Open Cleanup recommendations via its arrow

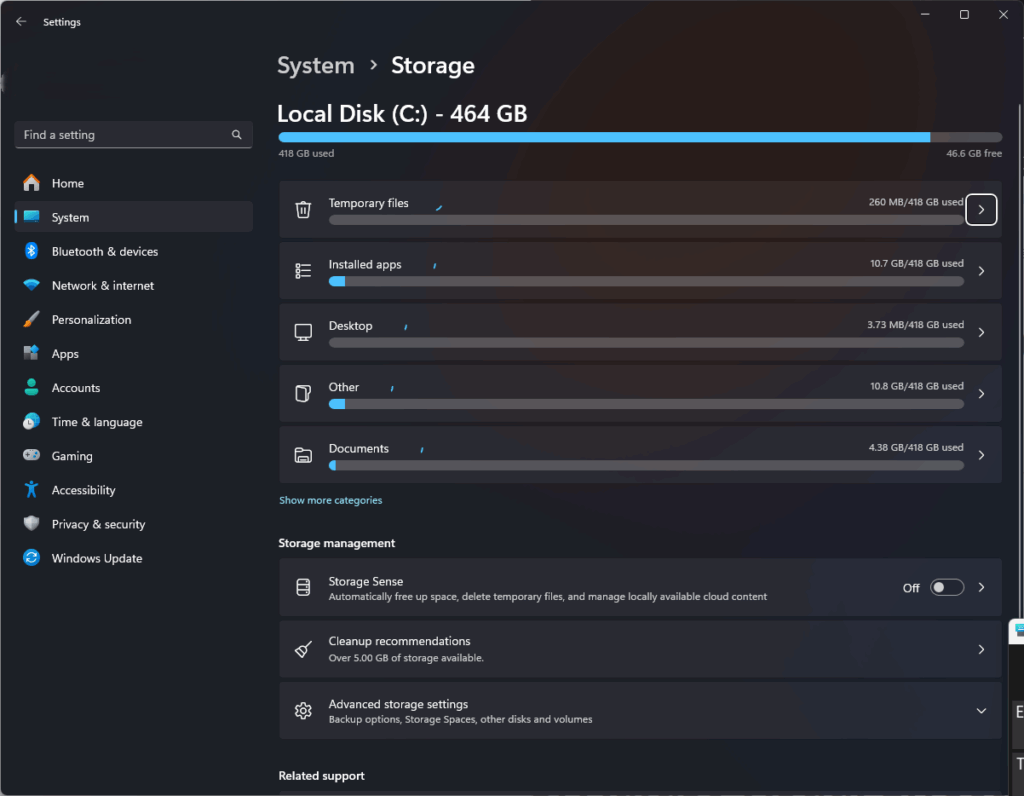(x=981, y=648)
